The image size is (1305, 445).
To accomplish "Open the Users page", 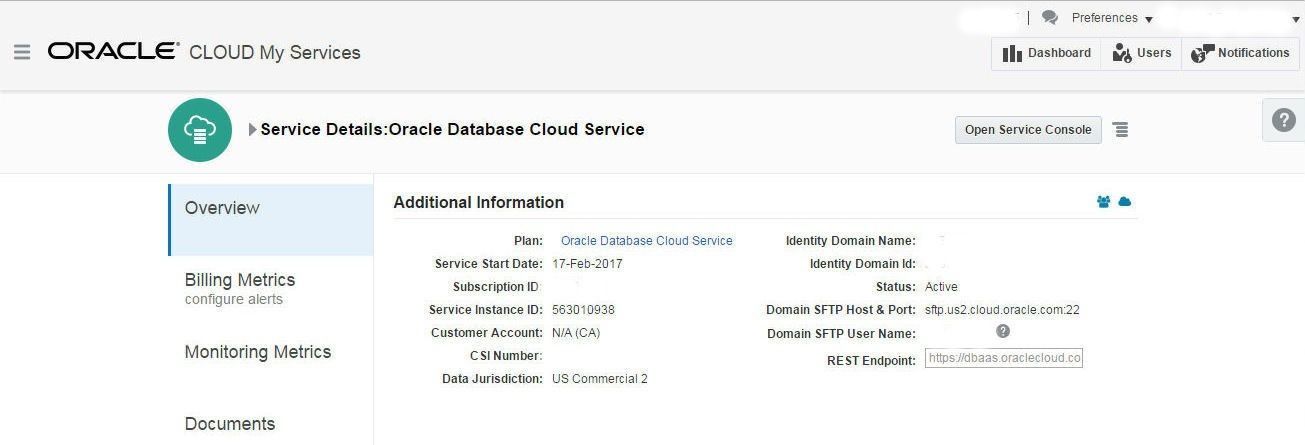I will (1141, 53).
